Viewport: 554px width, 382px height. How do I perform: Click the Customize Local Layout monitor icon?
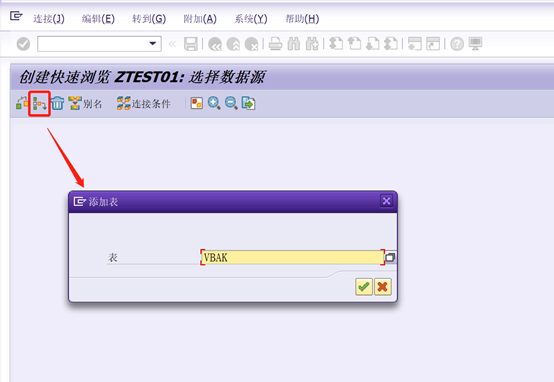click(x=475, y=44)
